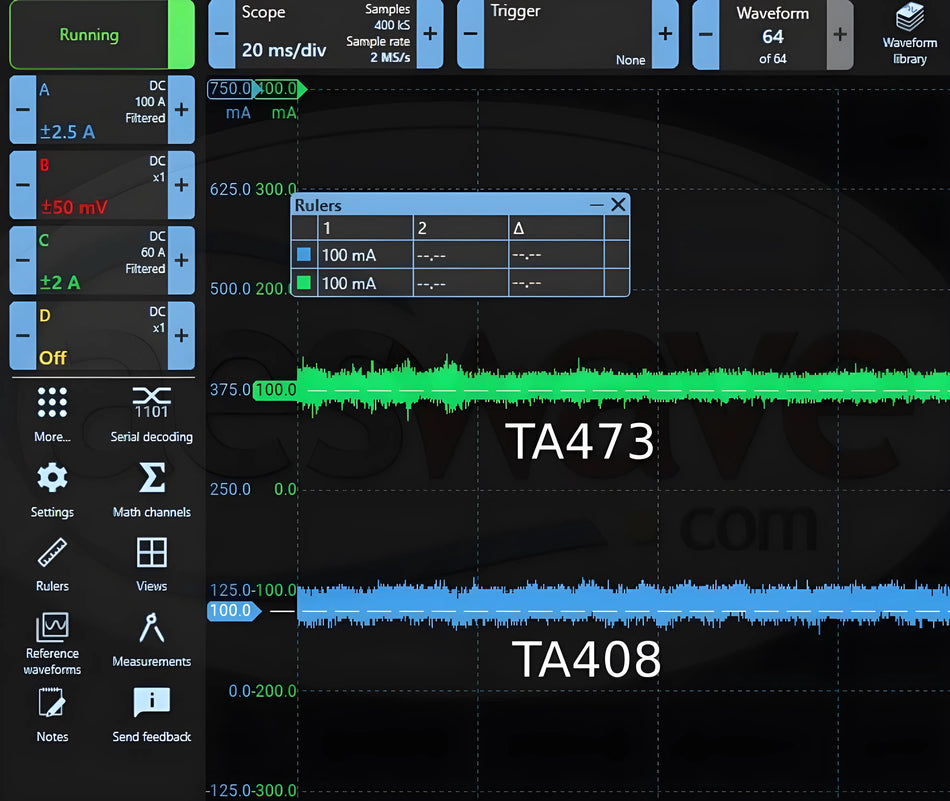The width and height of the screenshot is (950, 801).
Task: Toggle the Running capture button
Action: [x=102, y=35]
